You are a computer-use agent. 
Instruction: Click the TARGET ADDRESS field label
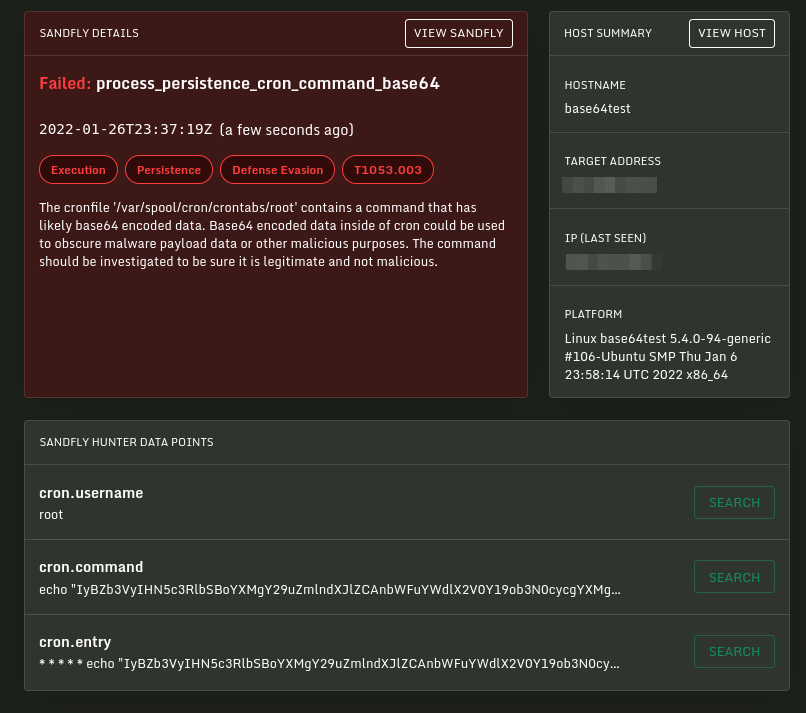pos(612,161)
